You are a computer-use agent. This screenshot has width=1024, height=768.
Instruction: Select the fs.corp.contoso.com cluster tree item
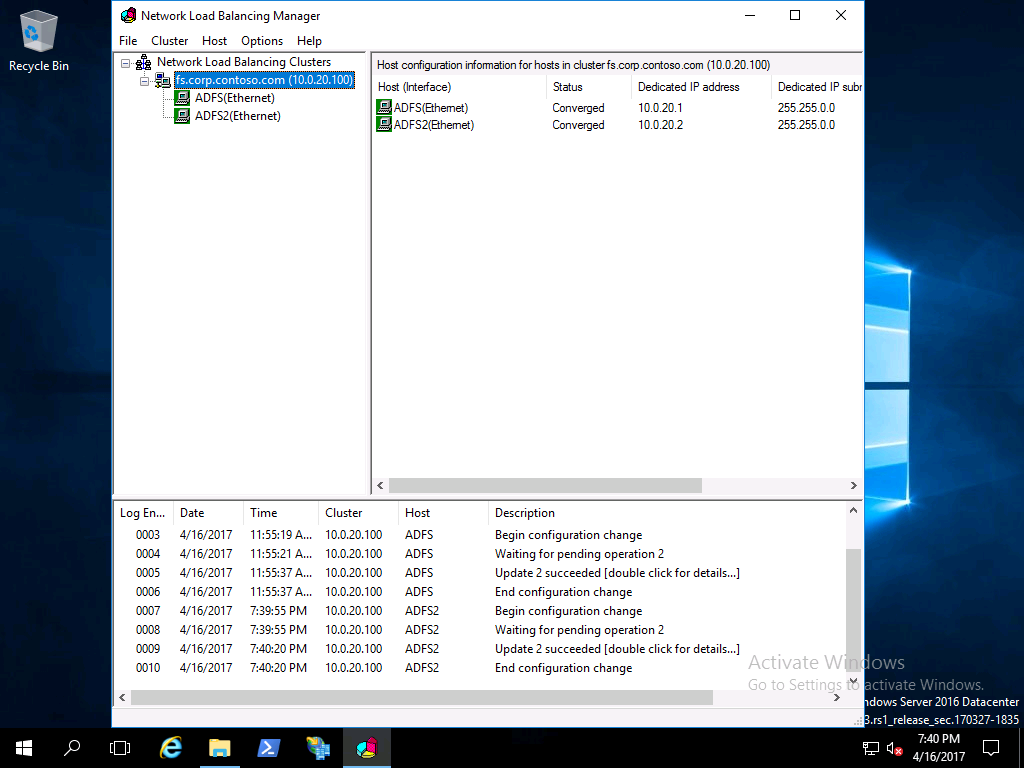tap(264, 80)
